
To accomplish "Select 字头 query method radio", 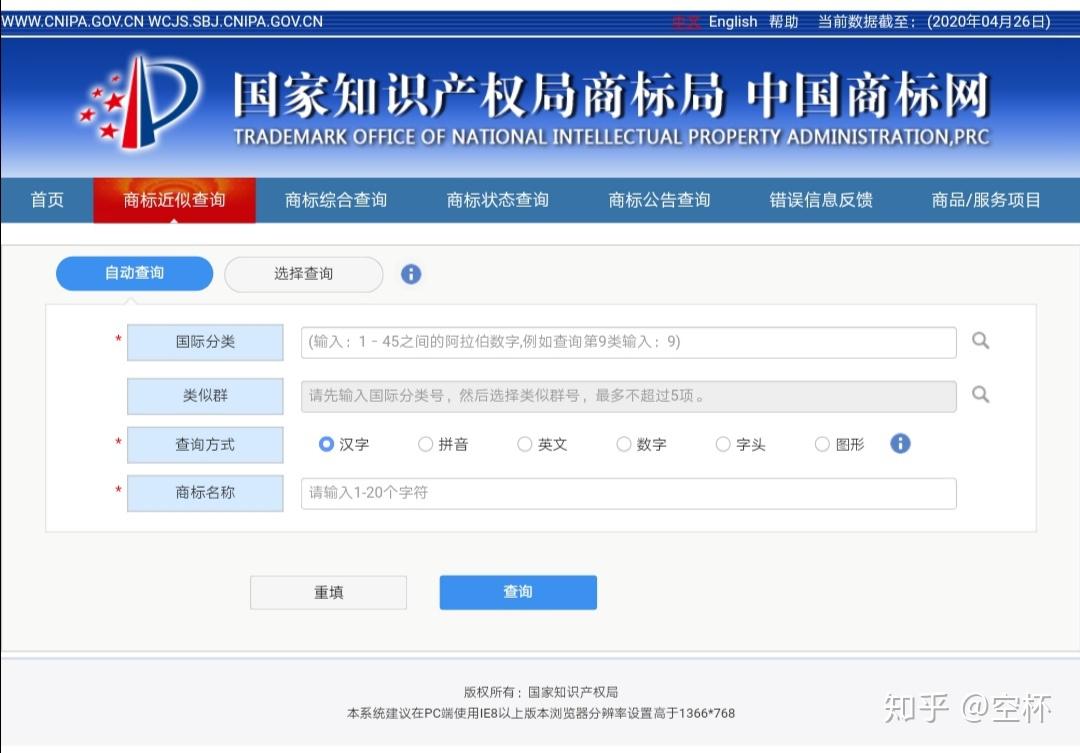I will [x=723, y=444].
